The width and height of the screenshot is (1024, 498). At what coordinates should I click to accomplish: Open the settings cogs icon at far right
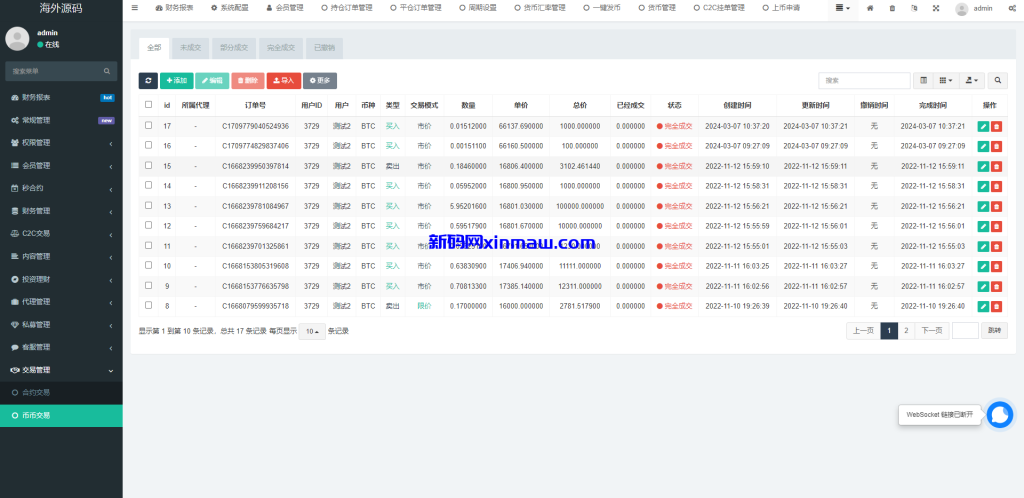point(1012,8)
